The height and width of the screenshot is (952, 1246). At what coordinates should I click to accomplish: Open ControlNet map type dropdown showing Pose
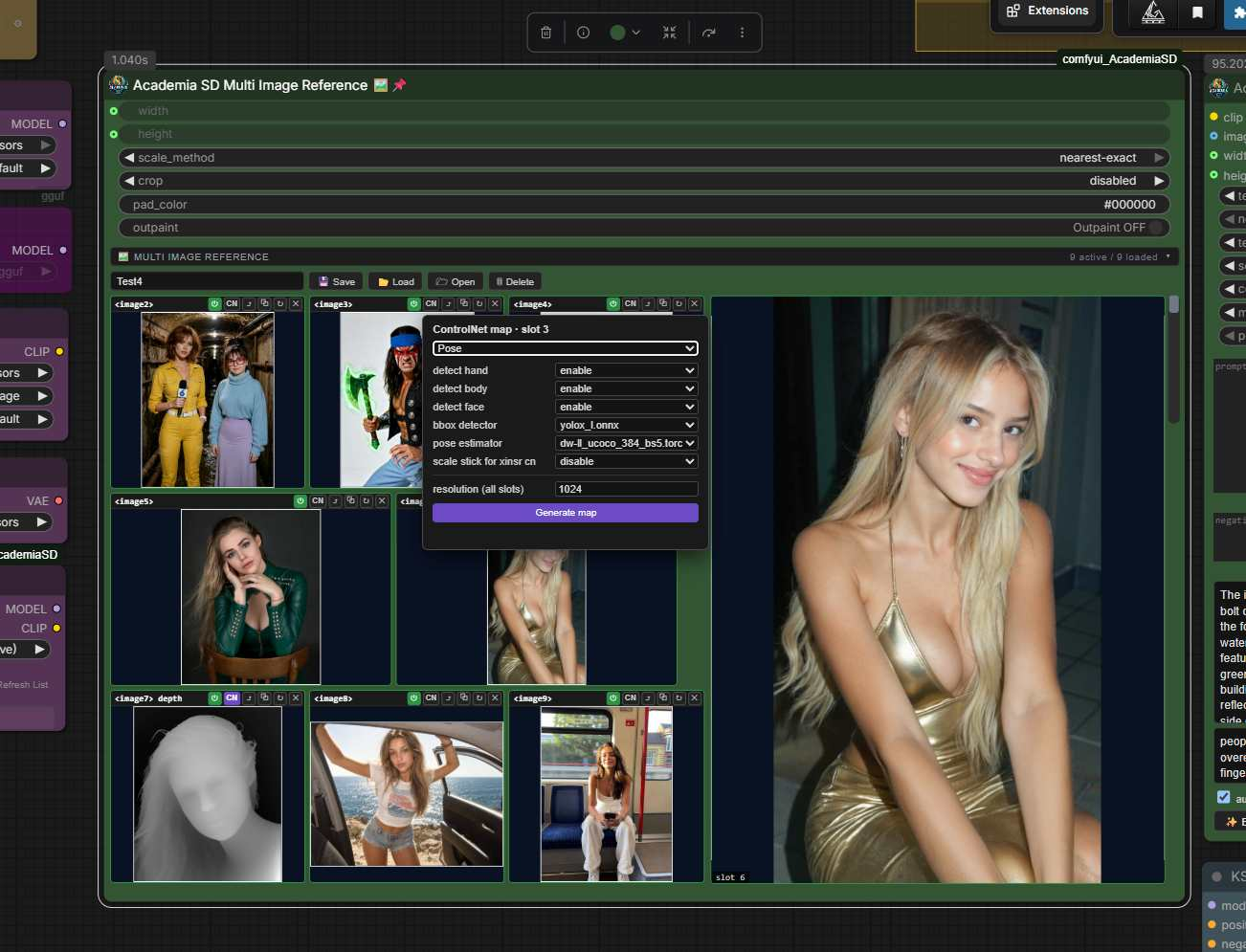566,348
